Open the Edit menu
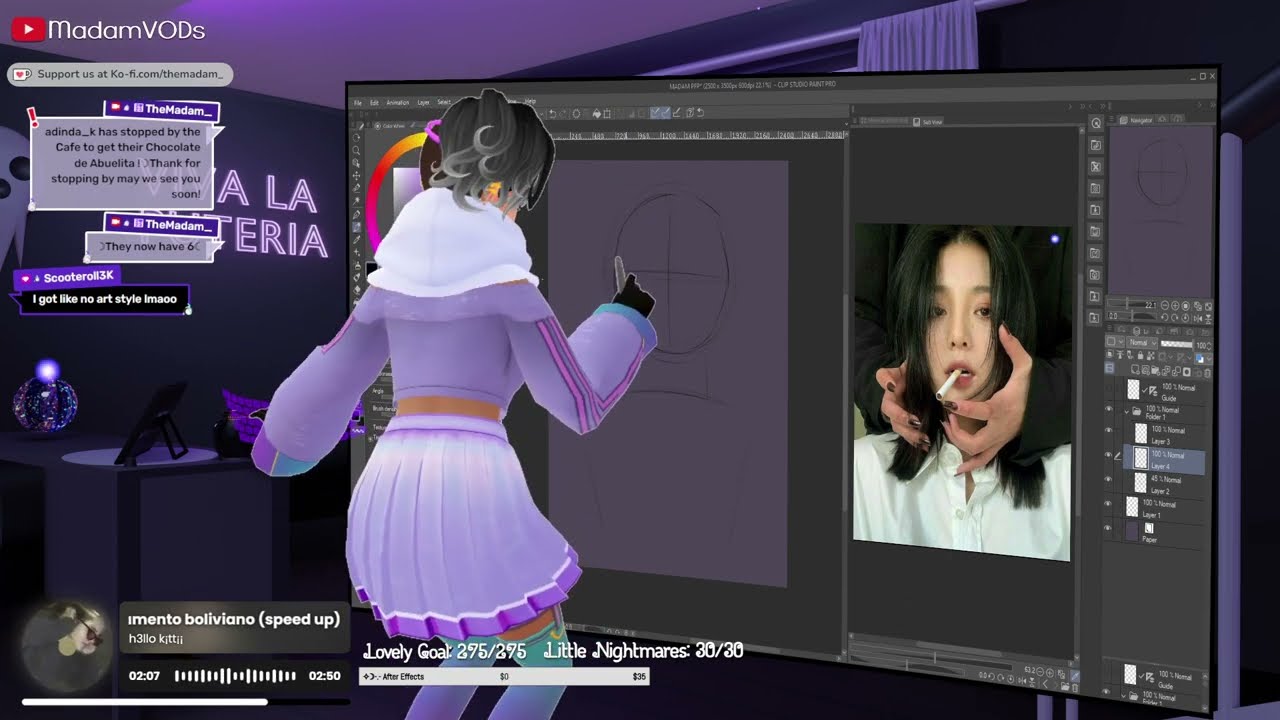The height and width of the screenshot is (720, 1280). [x=374, y=103]
